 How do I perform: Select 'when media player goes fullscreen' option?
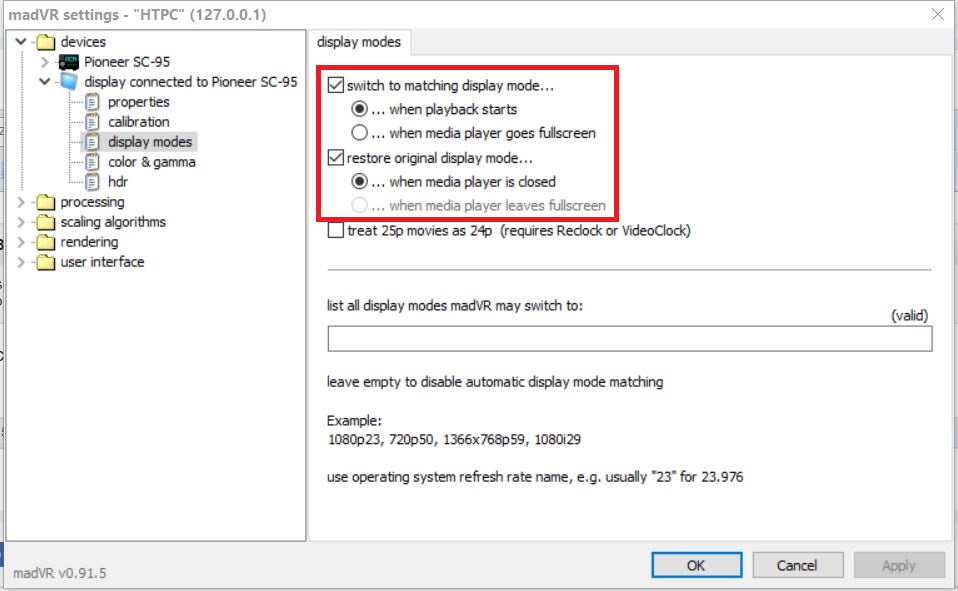point(359,133)
